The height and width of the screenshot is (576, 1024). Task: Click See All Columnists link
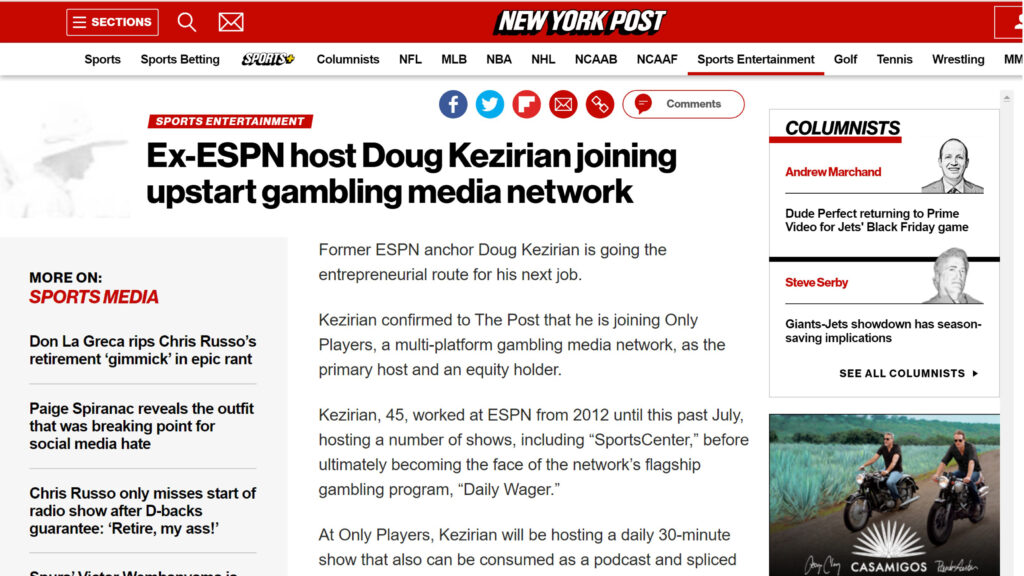908,374
